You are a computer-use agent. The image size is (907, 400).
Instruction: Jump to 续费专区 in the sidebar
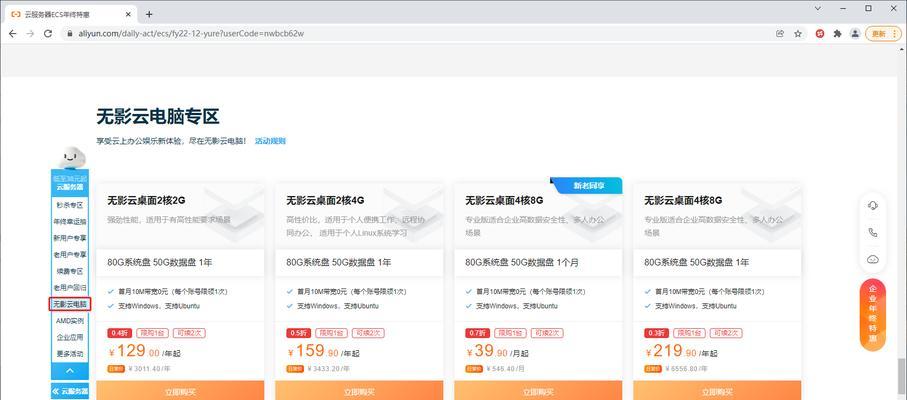(x=69, y=271)
